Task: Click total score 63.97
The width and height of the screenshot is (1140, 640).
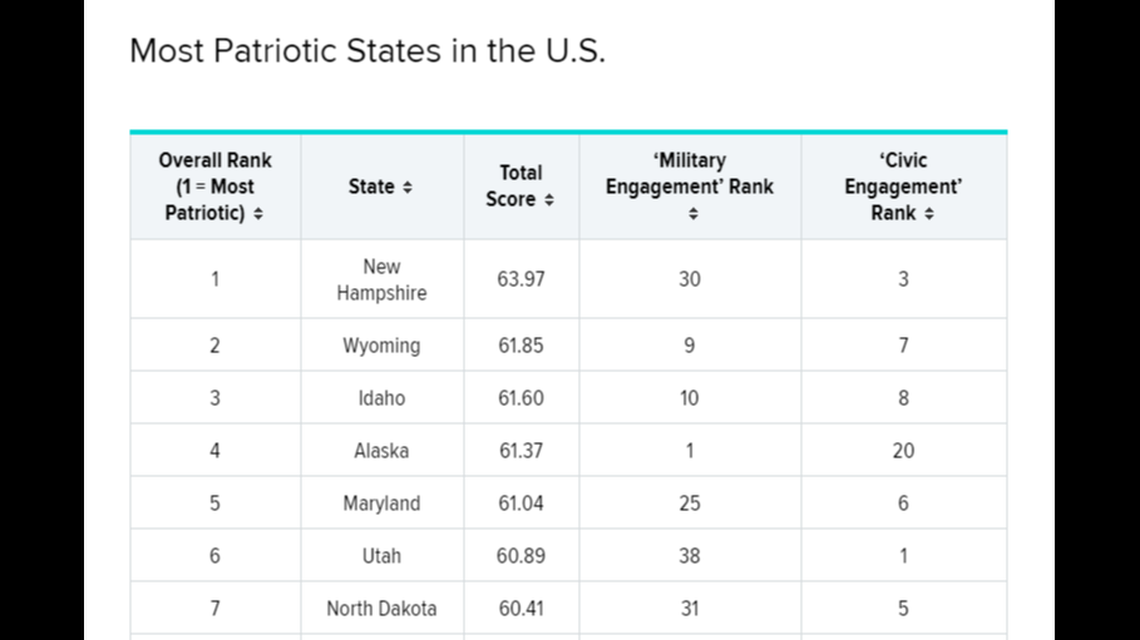Action: click(521, 279)
